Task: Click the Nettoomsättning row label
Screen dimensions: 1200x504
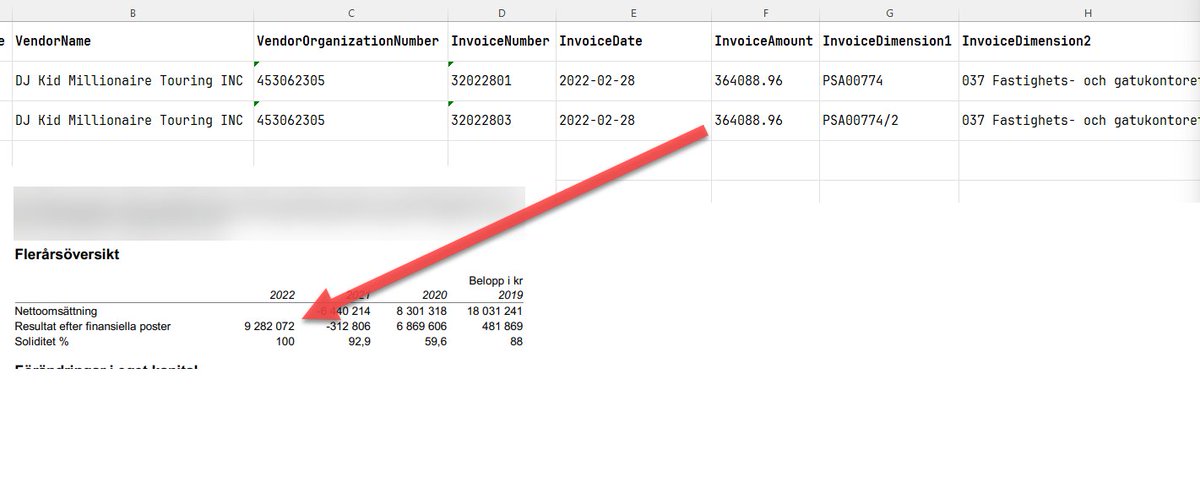Action: point(55,311)
